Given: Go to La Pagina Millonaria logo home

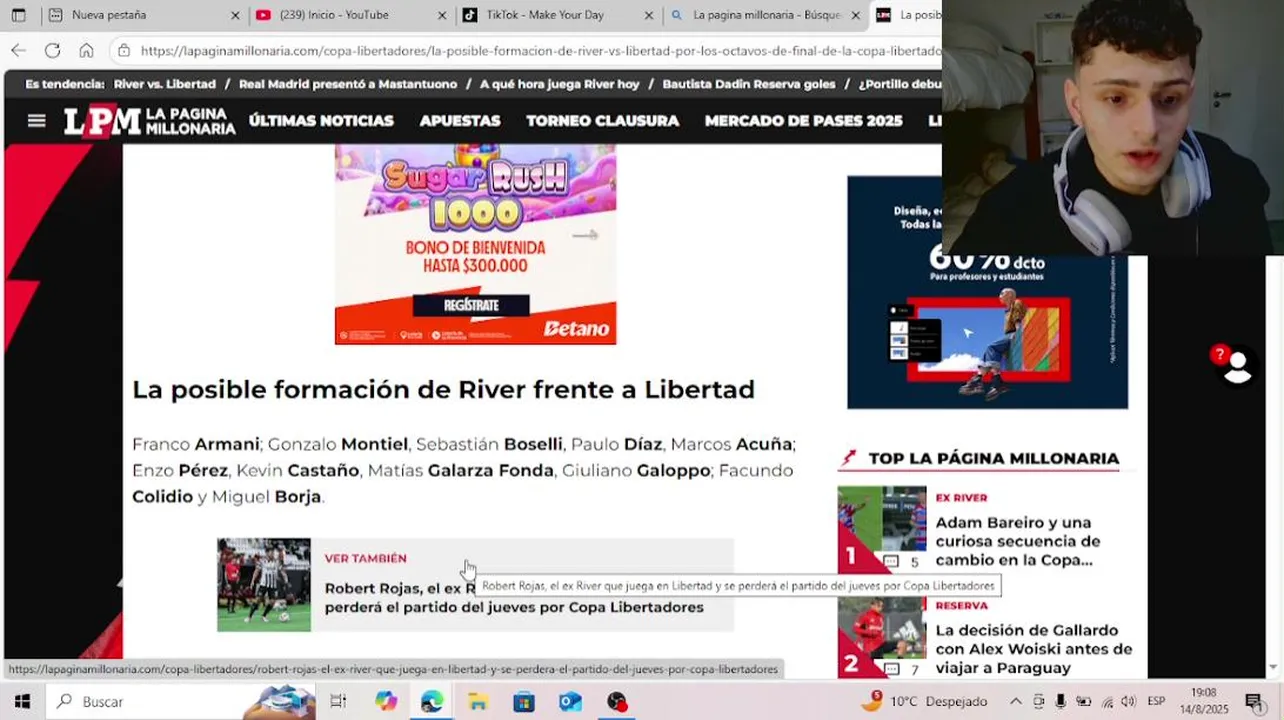Looking at the screenshot, I should tap(150, 121).
